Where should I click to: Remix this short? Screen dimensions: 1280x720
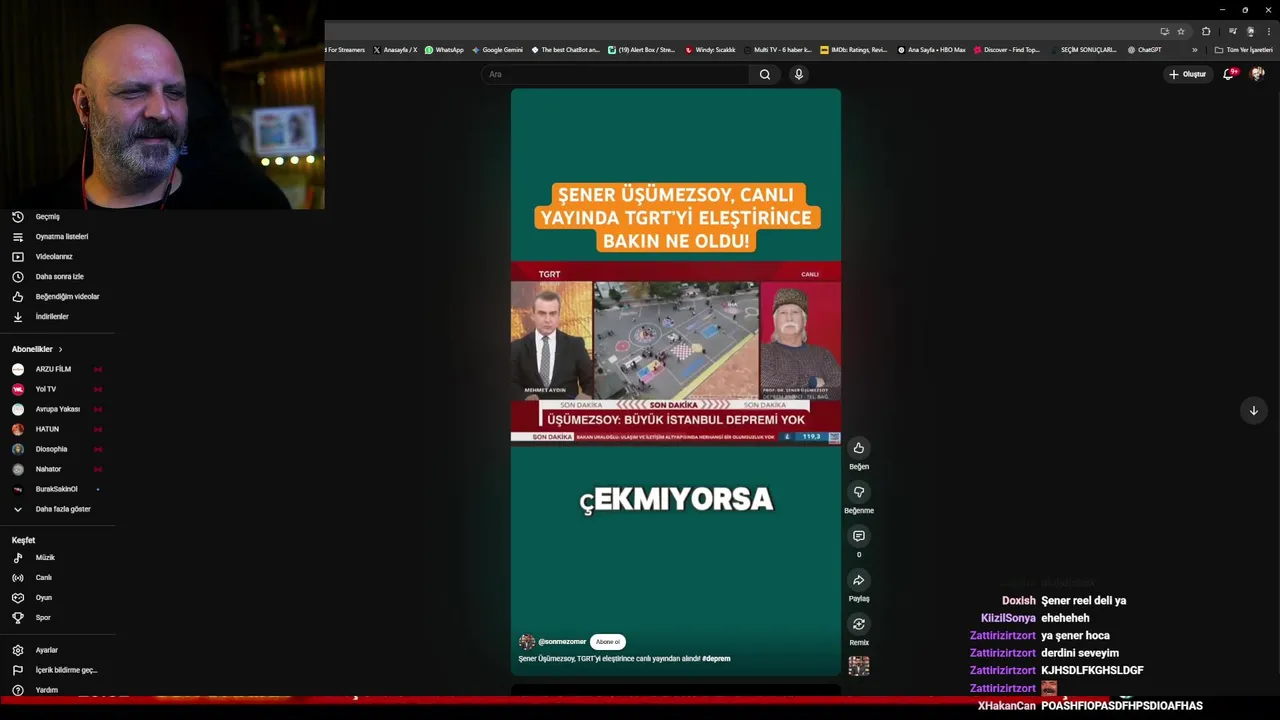point(858,624)
